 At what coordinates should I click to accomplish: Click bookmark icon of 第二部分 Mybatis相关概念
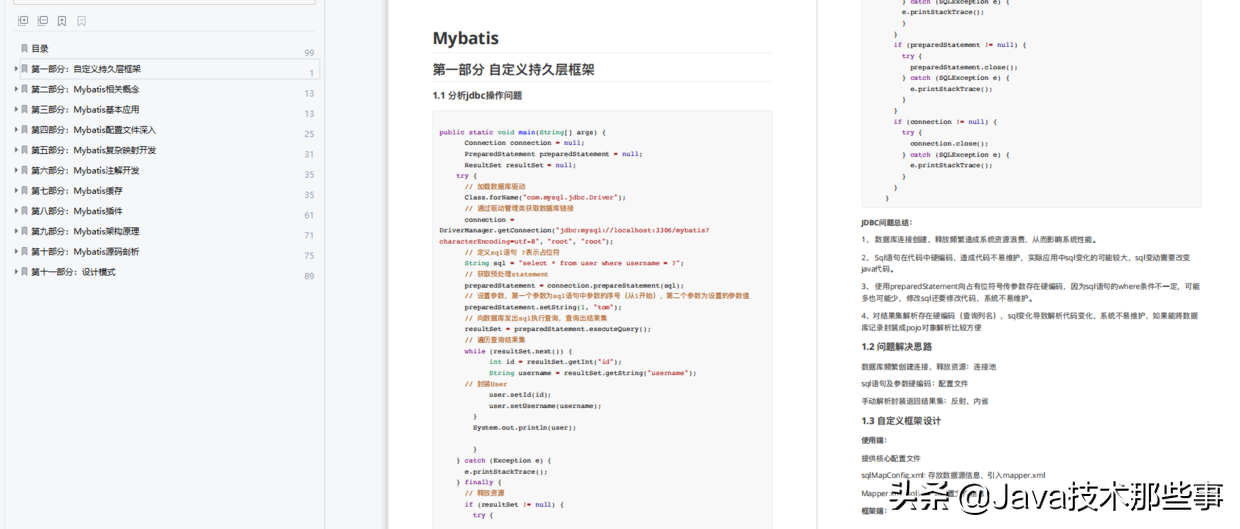pyautogui.click(x=24, y=89)
